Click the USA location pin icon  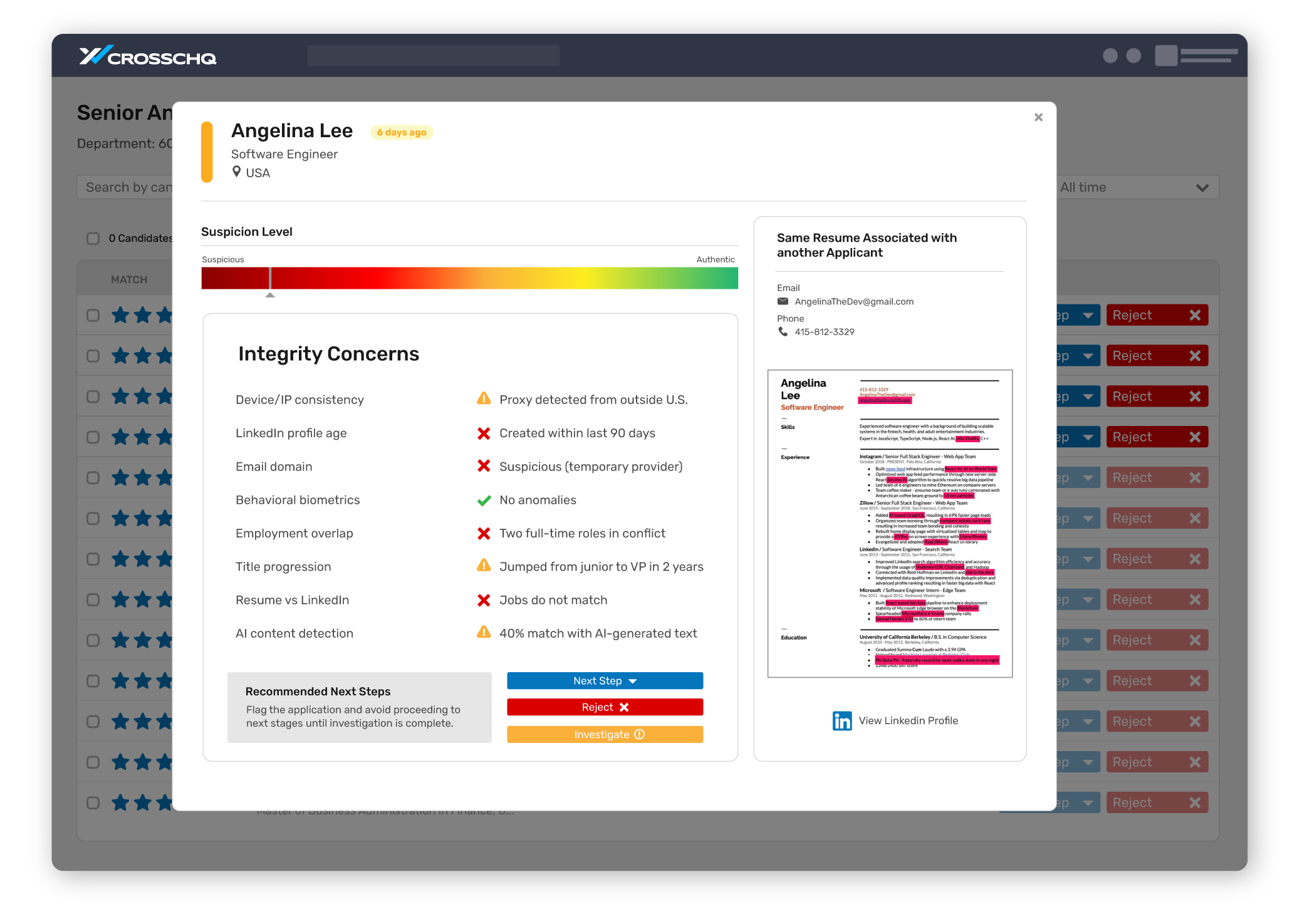[x=236, y=172]
